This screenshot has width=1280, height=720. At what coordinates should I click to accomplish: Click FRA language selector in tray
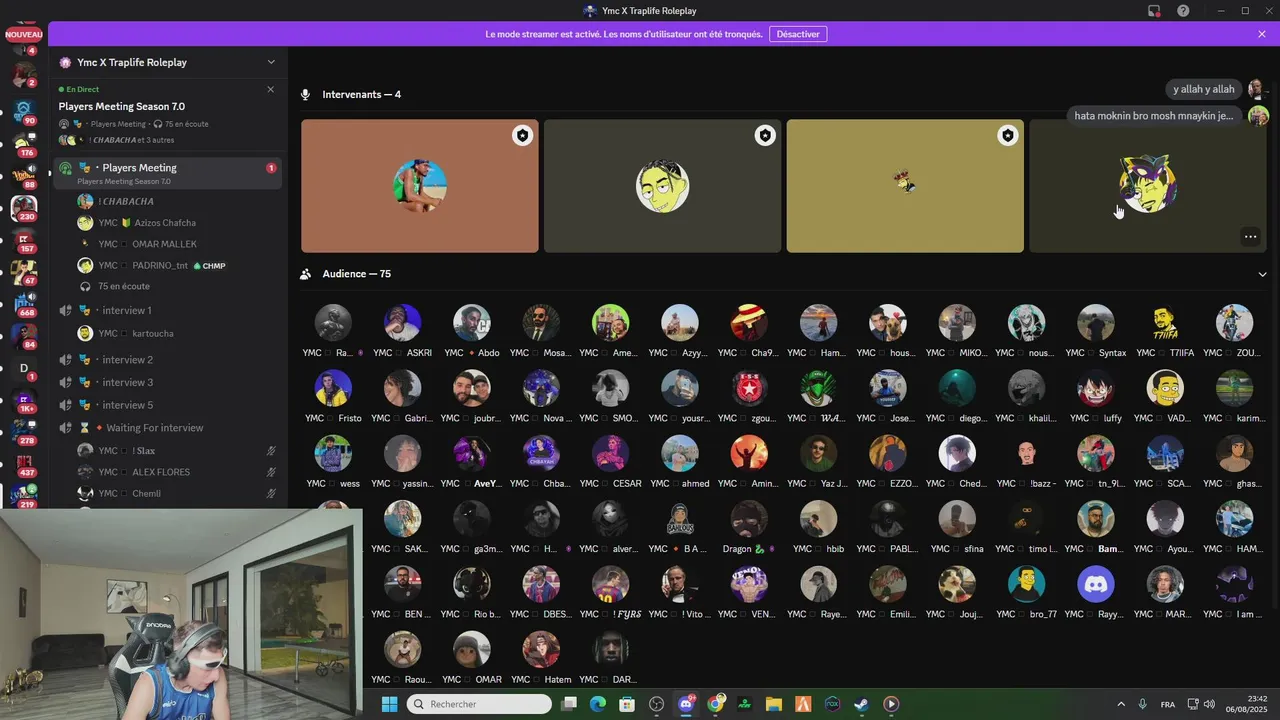tap(1168, 704)
